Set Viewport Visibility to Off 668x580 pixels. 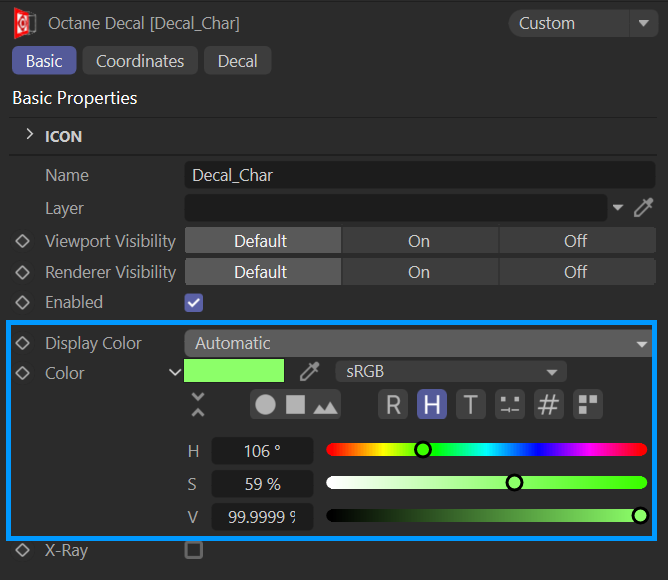[575, 241]
